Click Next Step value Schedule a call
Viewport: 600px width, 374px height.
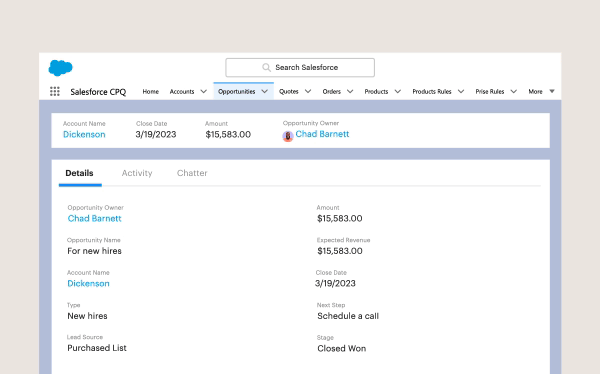pyautogui.click(x=348, y=316)
